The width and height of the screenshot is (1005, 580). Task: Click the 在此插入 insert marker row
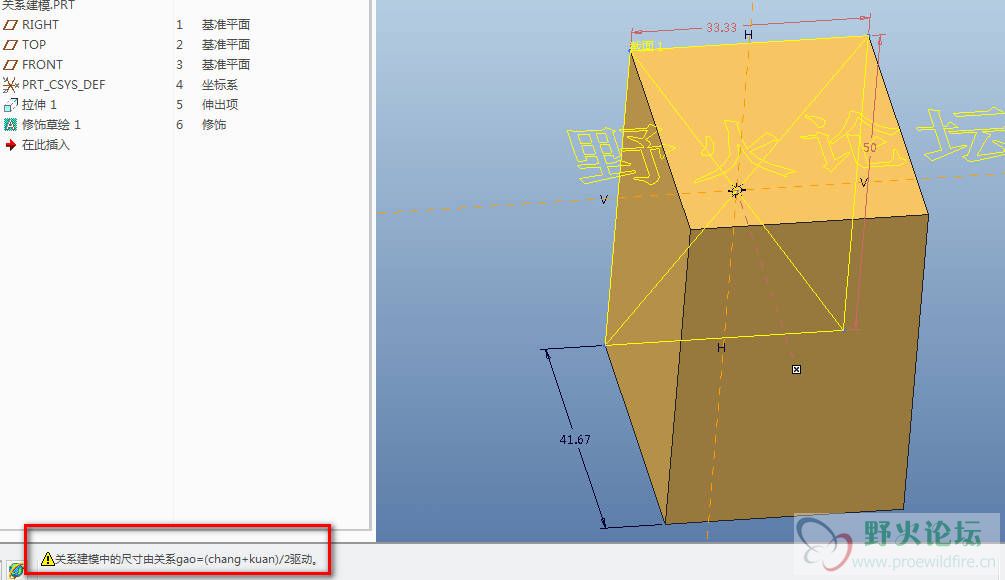[x=46, y=145]
